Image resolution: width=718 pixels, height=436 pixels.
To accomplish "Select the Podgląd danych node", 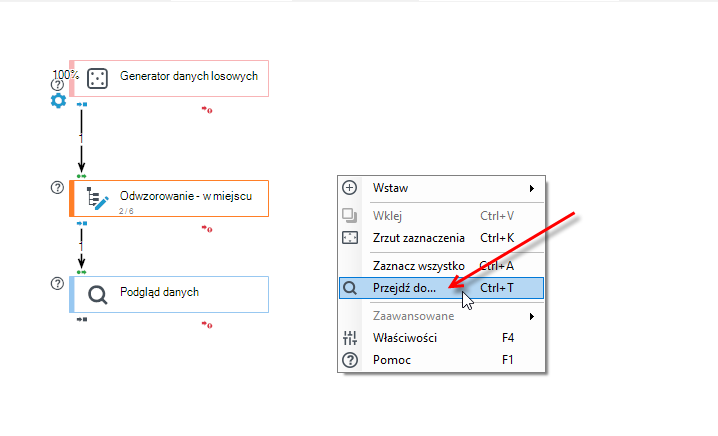I will point(169,294).
